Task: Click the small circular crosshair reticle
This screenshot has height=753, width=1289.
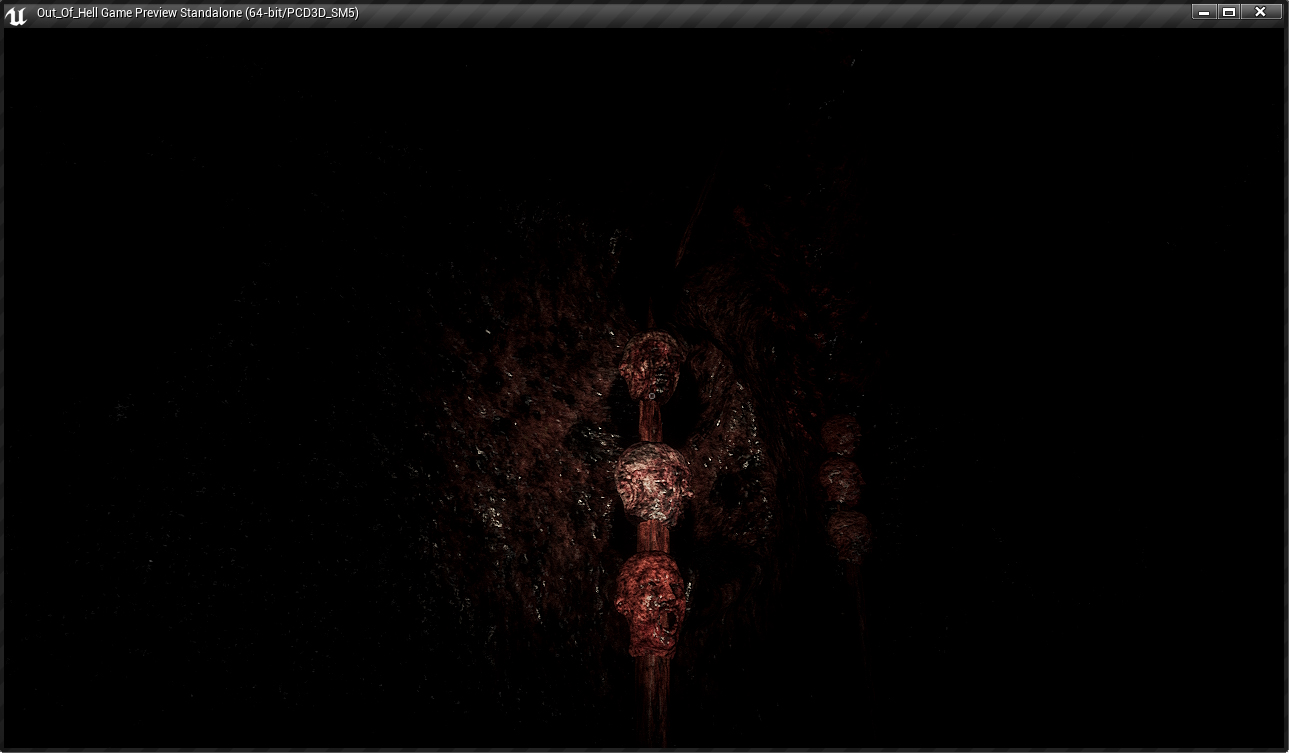Action: coord(652,396)
